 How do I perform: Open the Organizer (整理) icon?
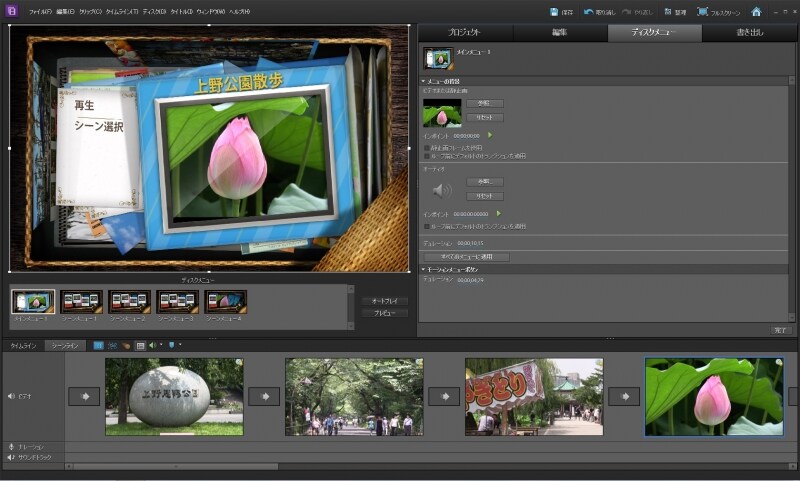666,11
